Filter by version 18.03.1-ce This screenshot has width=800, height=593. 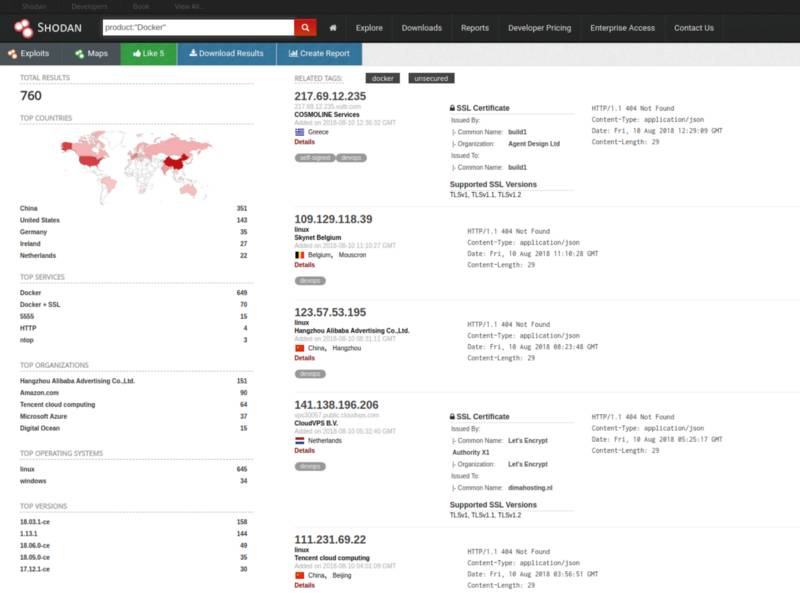[35, 522]
